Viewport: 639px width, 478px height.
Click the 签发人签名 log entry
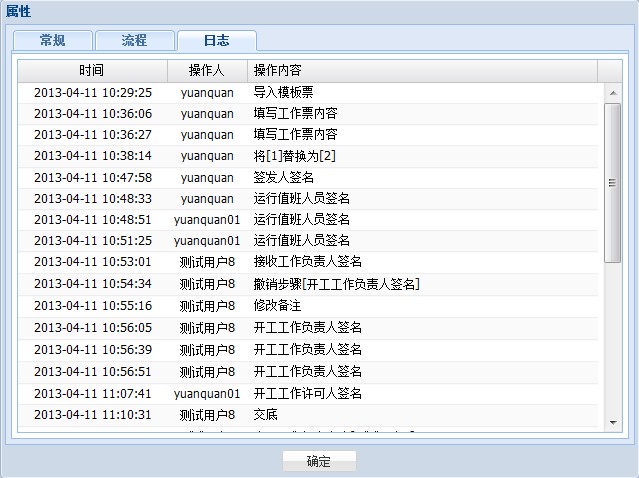click(284, 177)
